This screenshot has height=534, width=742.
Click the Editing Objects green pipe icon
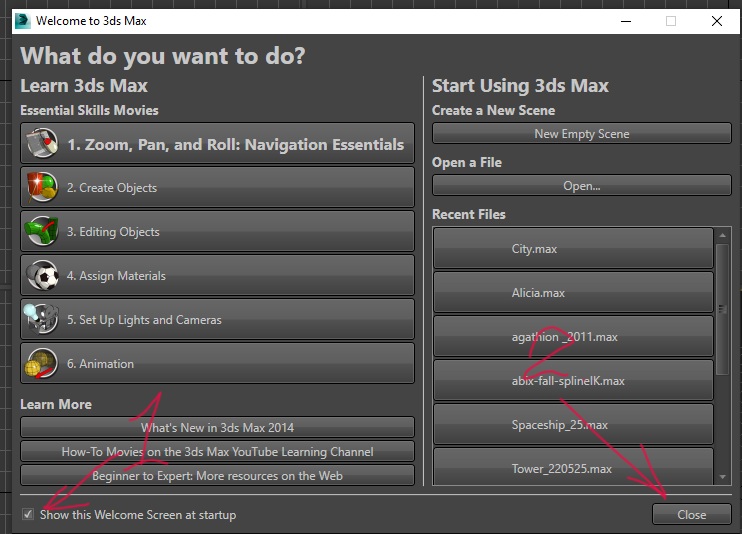coord(42,231)
